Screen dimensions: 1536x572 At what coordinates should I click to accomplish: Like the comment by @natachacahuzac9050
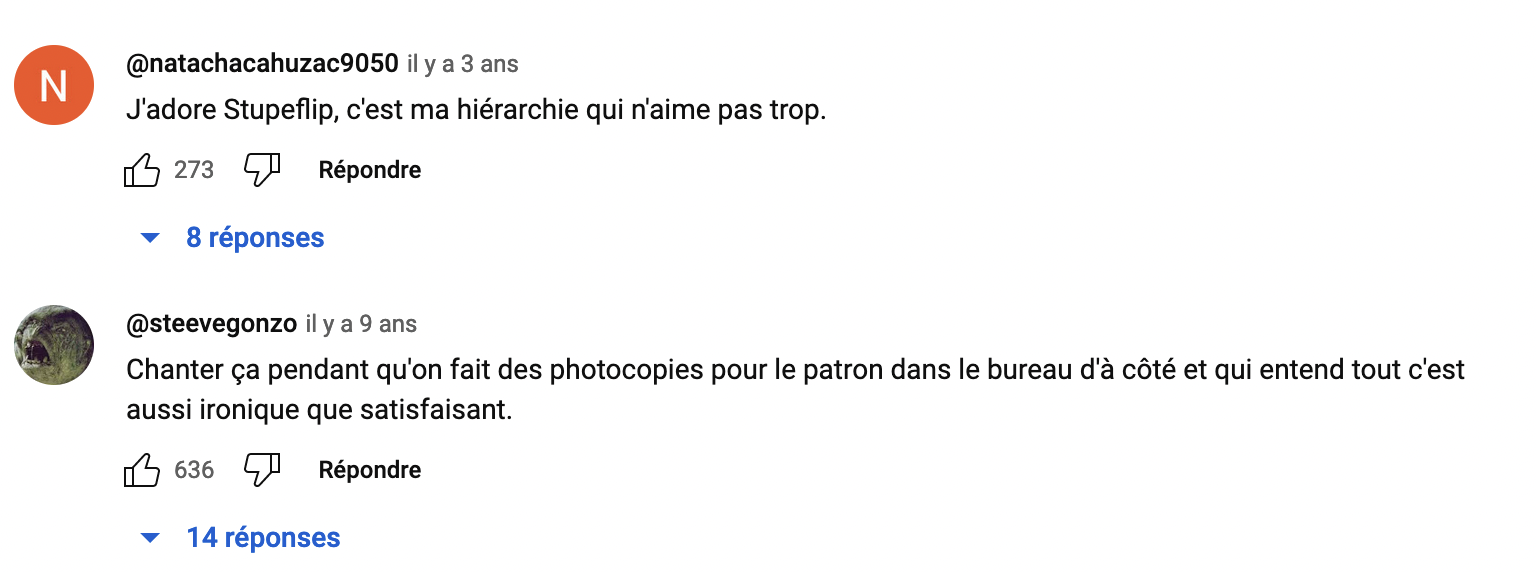(141, 170)
